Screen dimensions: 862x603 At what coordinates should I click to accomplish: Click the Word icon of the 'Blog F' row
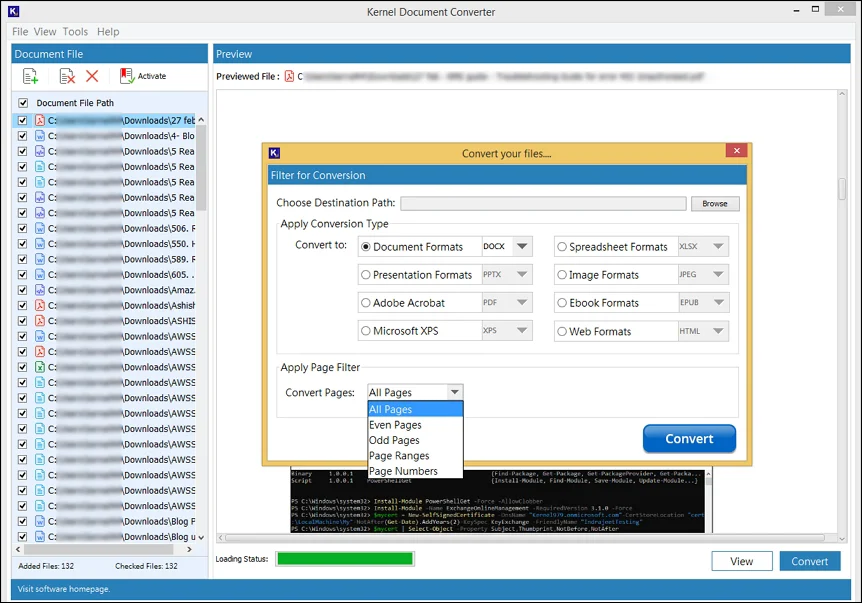[40, 521]
